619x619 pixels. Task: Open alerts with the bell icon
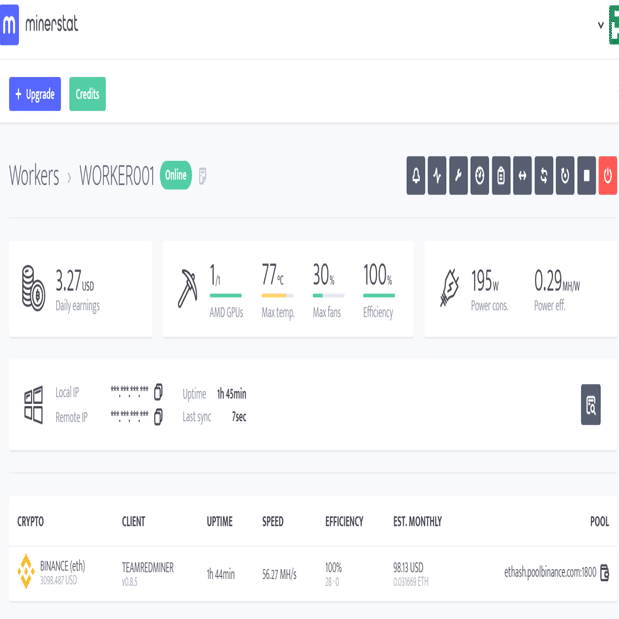[416, 175]
